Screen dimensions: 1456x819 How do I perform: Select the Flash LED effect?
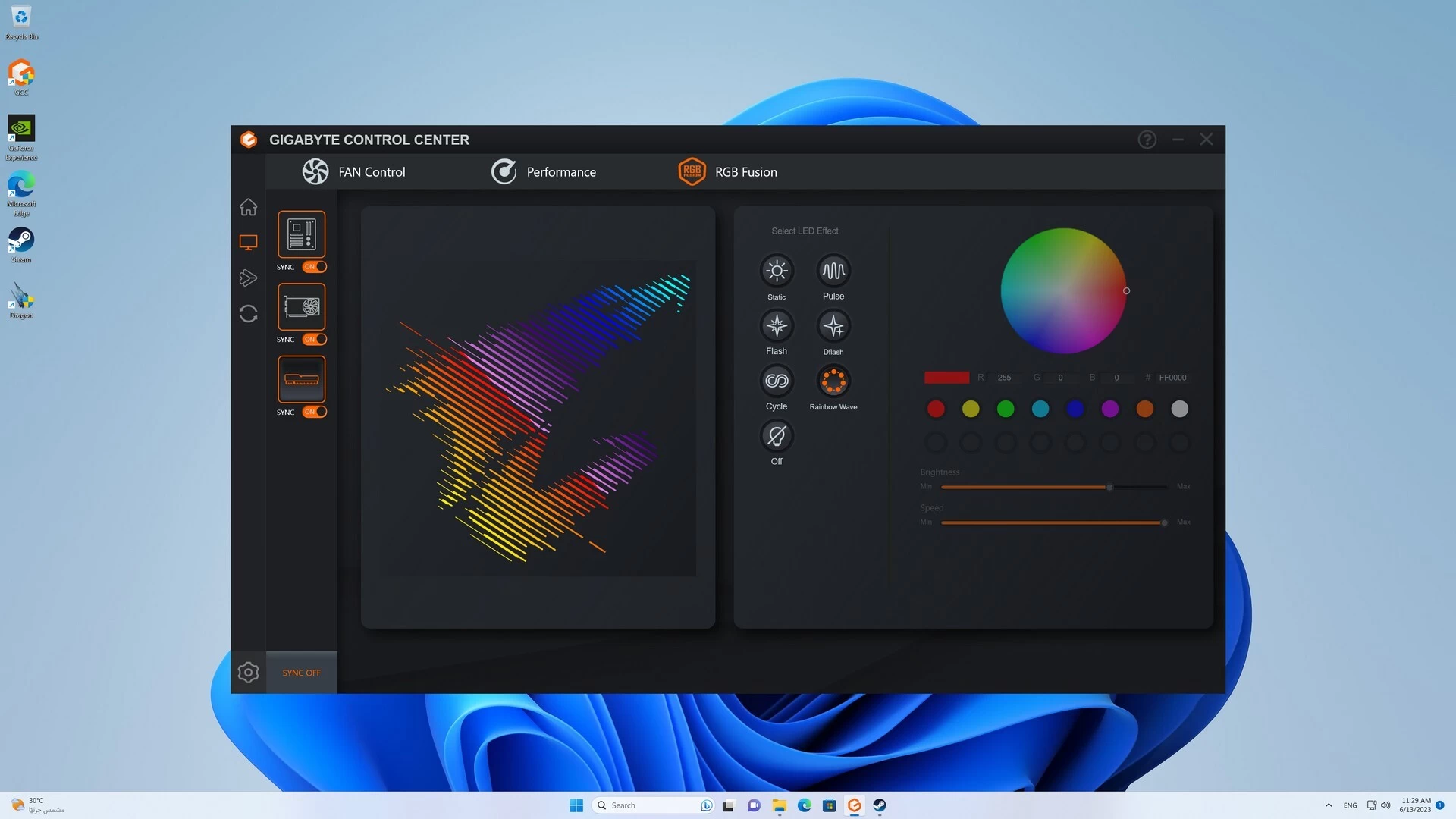tap(776, 326)
